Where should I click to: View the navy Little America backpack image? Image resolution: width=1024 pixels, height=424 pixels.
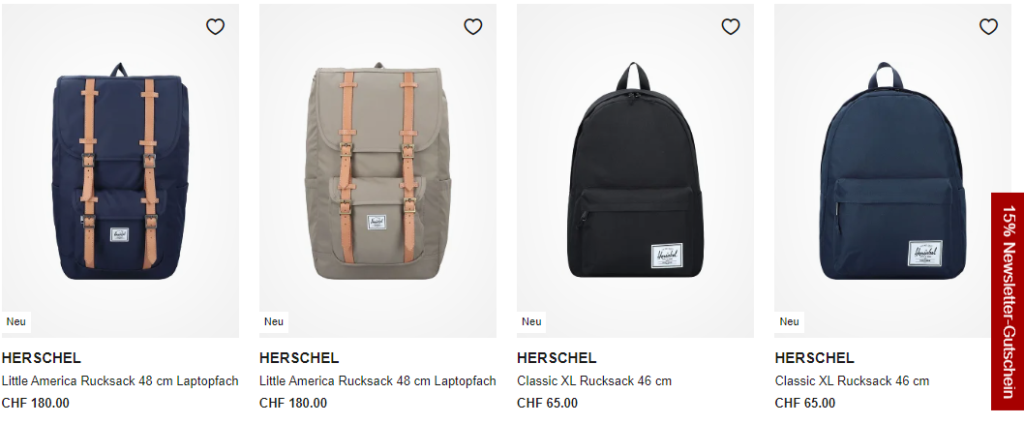point(120,171)
